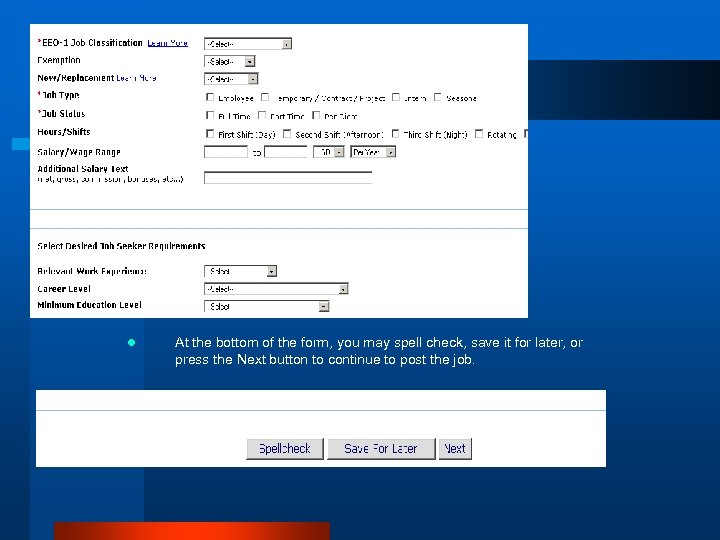Click the Career Level label
720x540 pixels.
coord(64,289)
